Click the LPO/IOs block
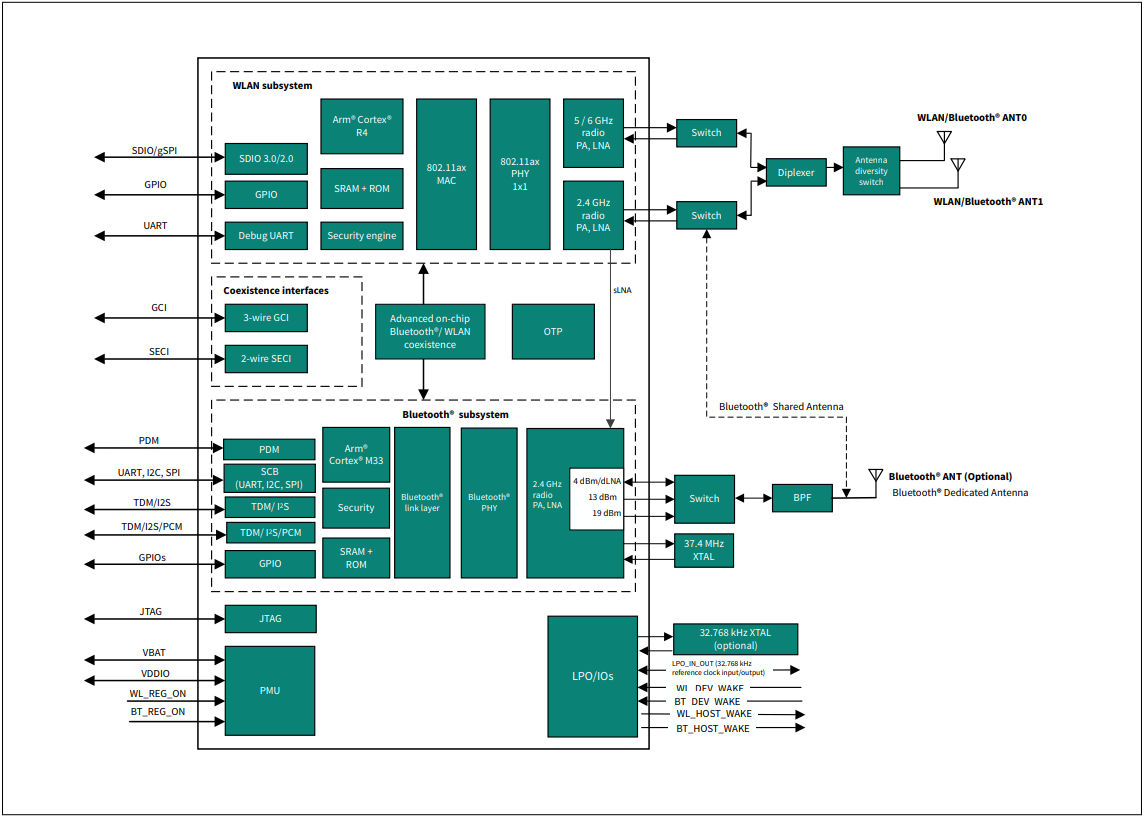Screen dimensions: 1144x816 click(x=592, y=676)
